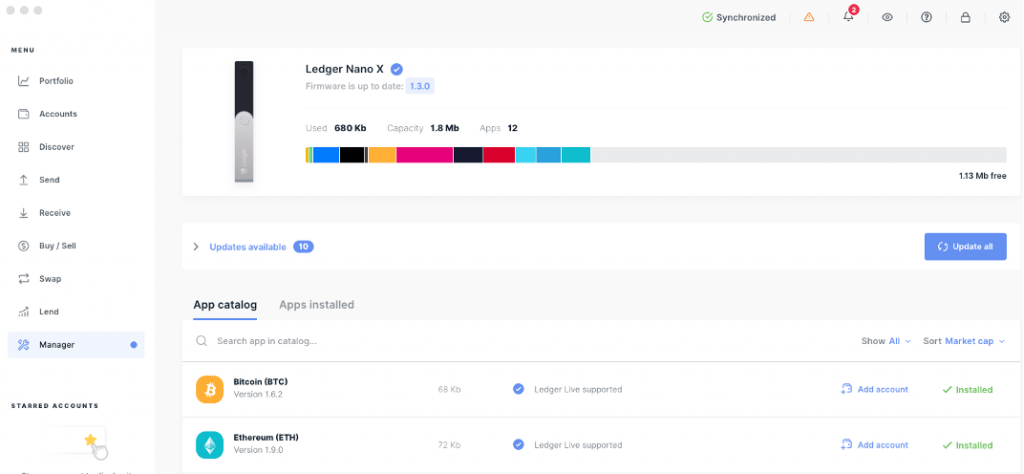Open the help question mark icon

coord(926,17)
